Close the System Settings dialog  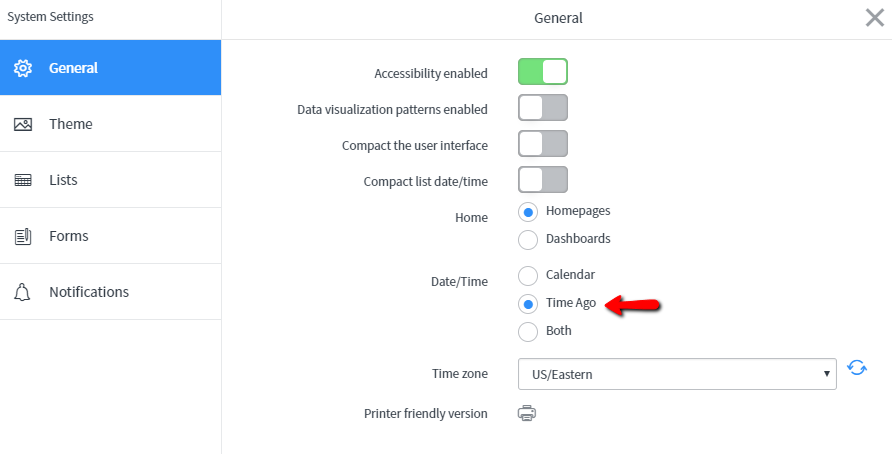click(875, 18)
